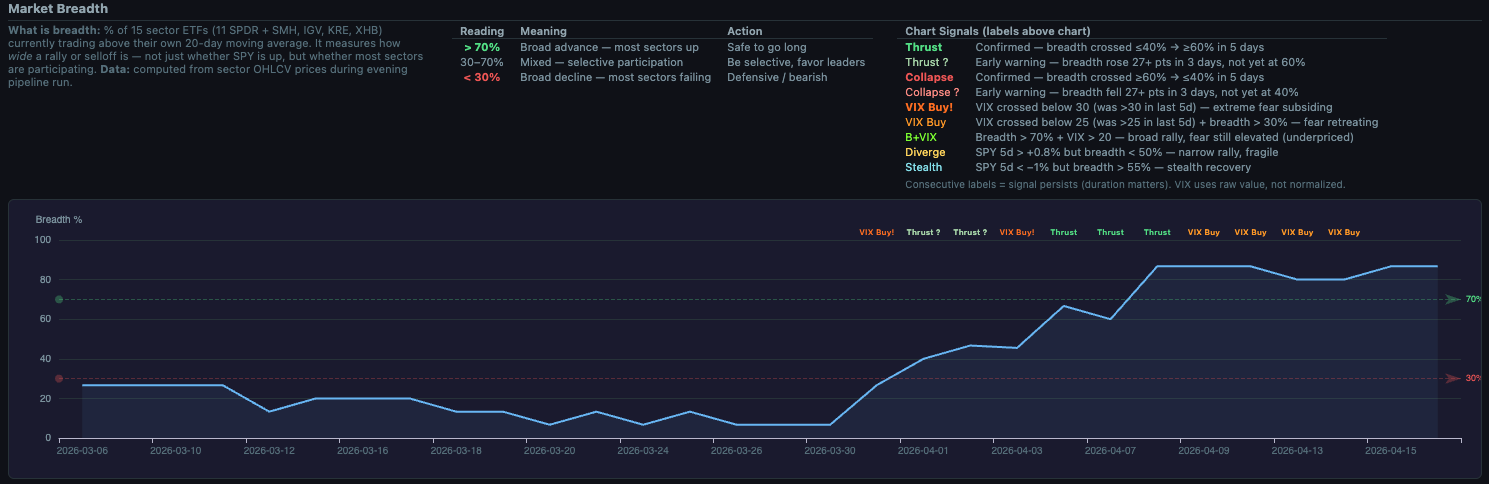This screenshot has height=484, width=1489.
Task: Click 'Chart Signals (labels above chart)' heading
Action: (997, 31)
